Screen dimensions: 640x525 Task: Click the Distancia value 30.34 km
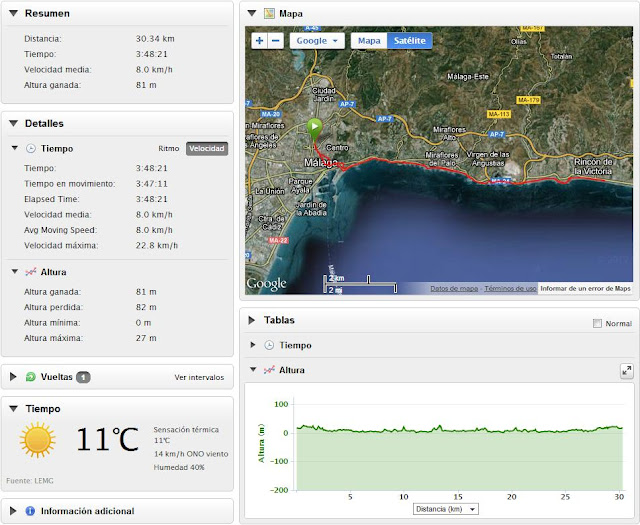click(155, 39)
